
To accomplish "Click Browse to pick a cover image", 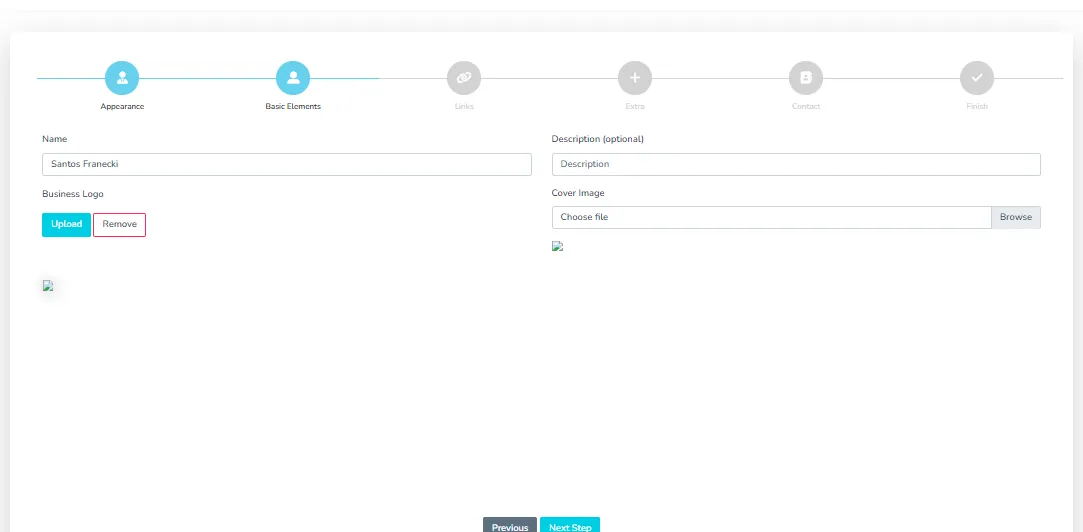I will pos(1015,217).
